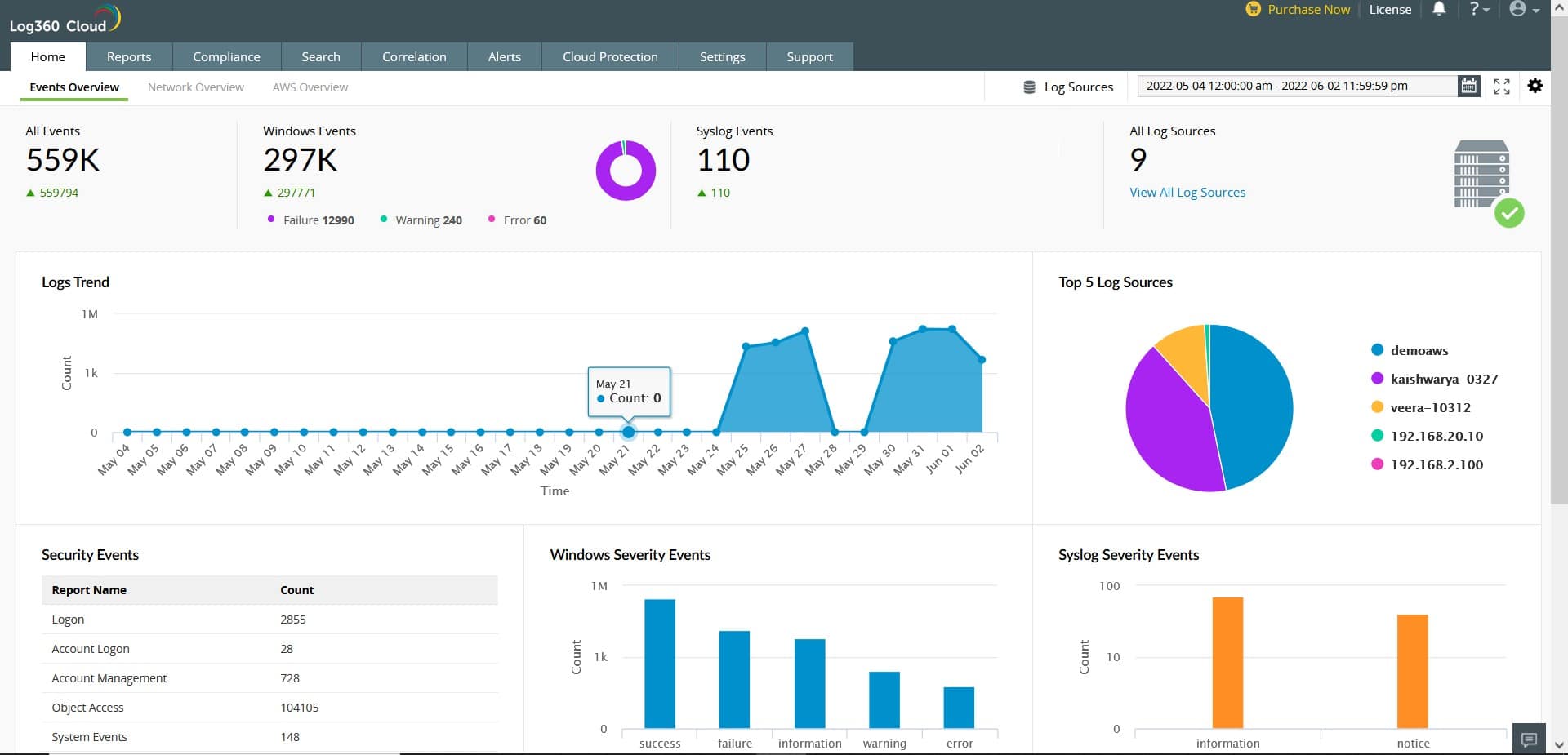
Task: Click the All Events 559K value
Action: coord(63,159)
